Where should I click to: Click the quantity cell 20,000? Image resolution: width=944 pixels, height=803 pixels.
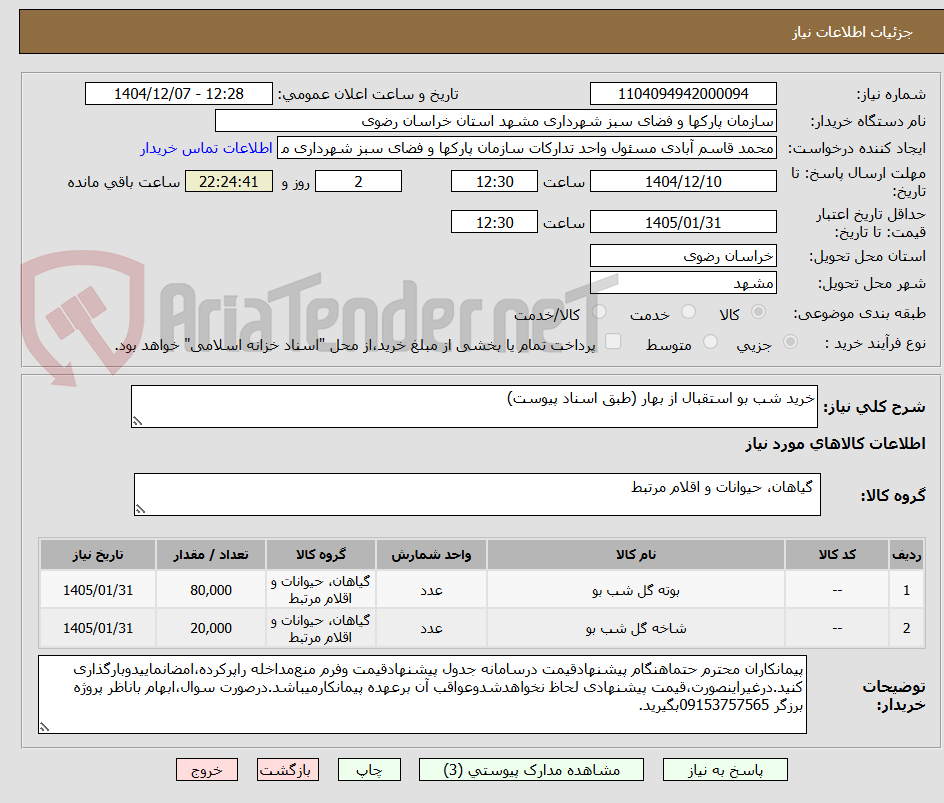pos(211,628)
